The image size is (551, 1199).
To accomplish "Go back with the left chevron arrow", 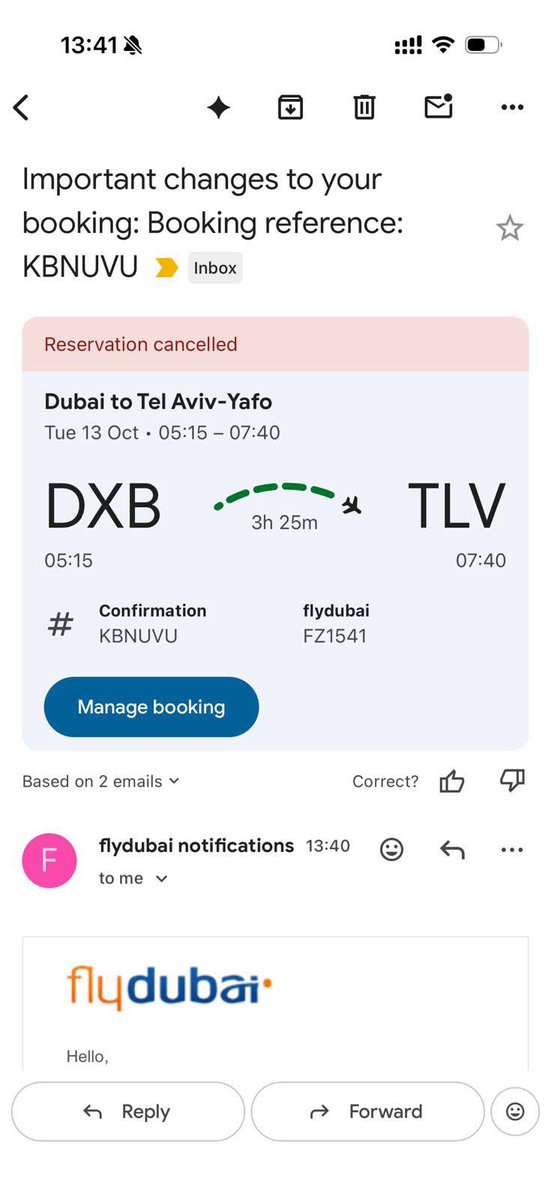I will pos(21,108).
